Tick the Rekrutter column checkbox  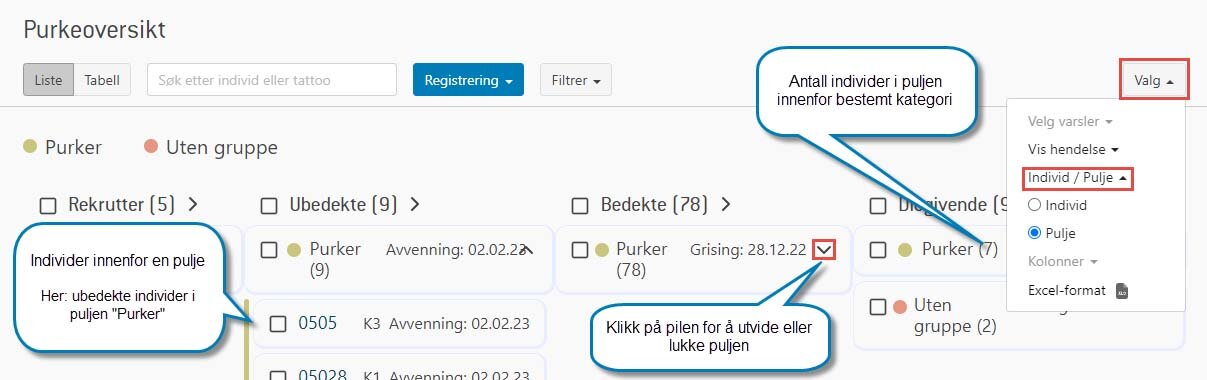[x=48, y=206]
